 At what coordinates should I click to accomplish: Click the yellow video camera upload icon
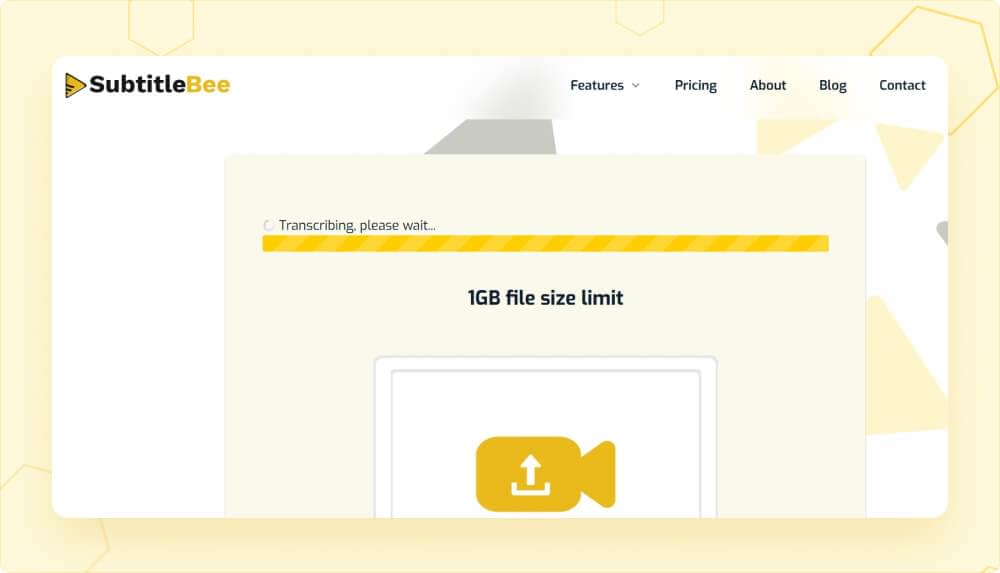530,474
